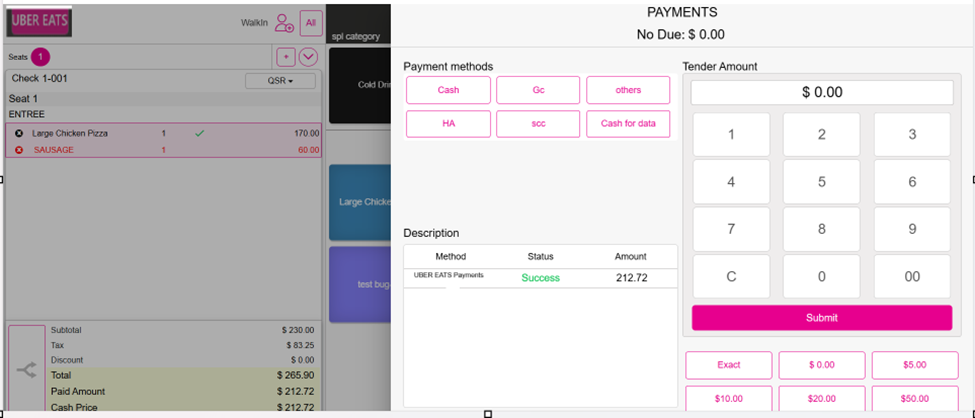Click the green checkmark on Large Chicken Pizza
Screen dimensions: 975x418
coord(200,133)
